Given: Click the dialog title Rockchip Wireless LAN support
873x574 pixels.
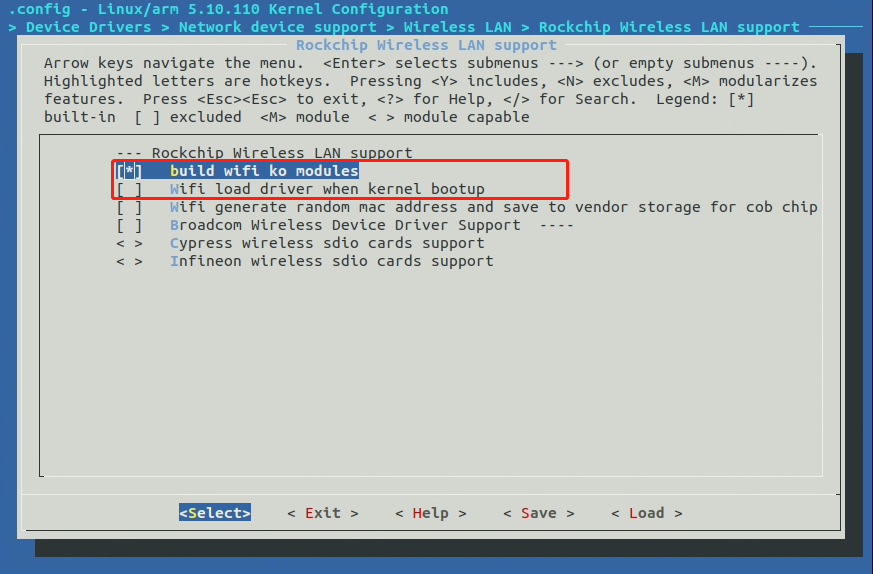Looking at the screenshot, I should pyautogui.click(x=426, y=45).
